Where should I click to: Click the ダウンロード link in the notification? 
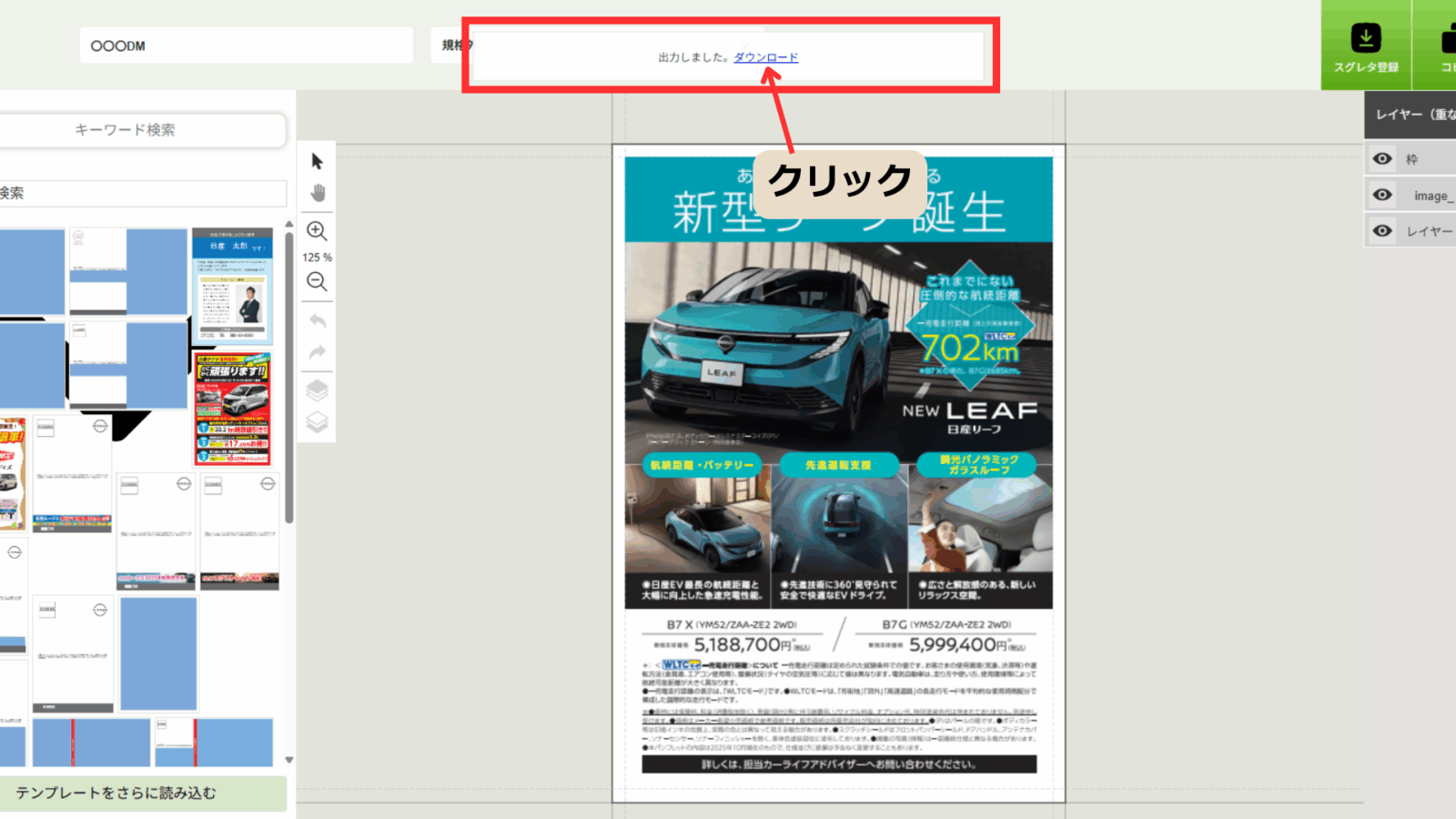[765, 57]
